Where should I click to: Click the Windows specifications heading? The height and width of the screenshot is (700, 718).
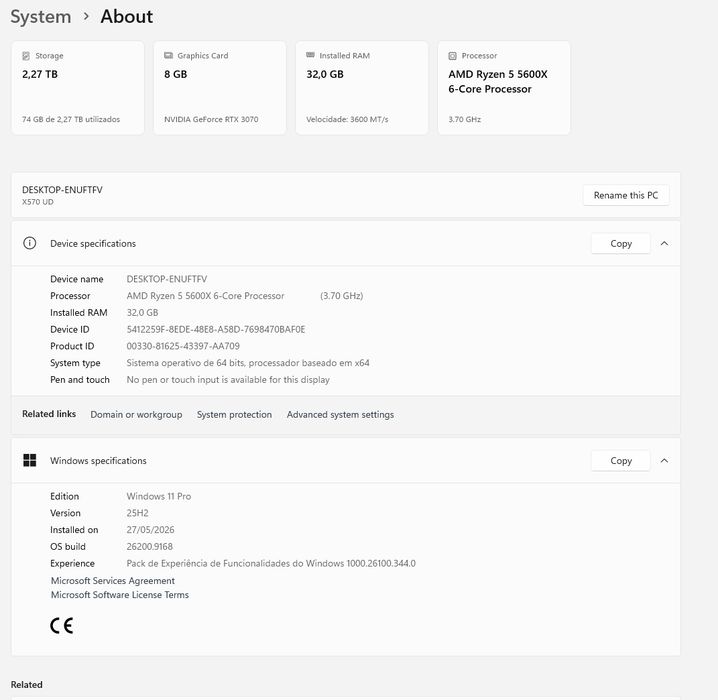[98, 461]
